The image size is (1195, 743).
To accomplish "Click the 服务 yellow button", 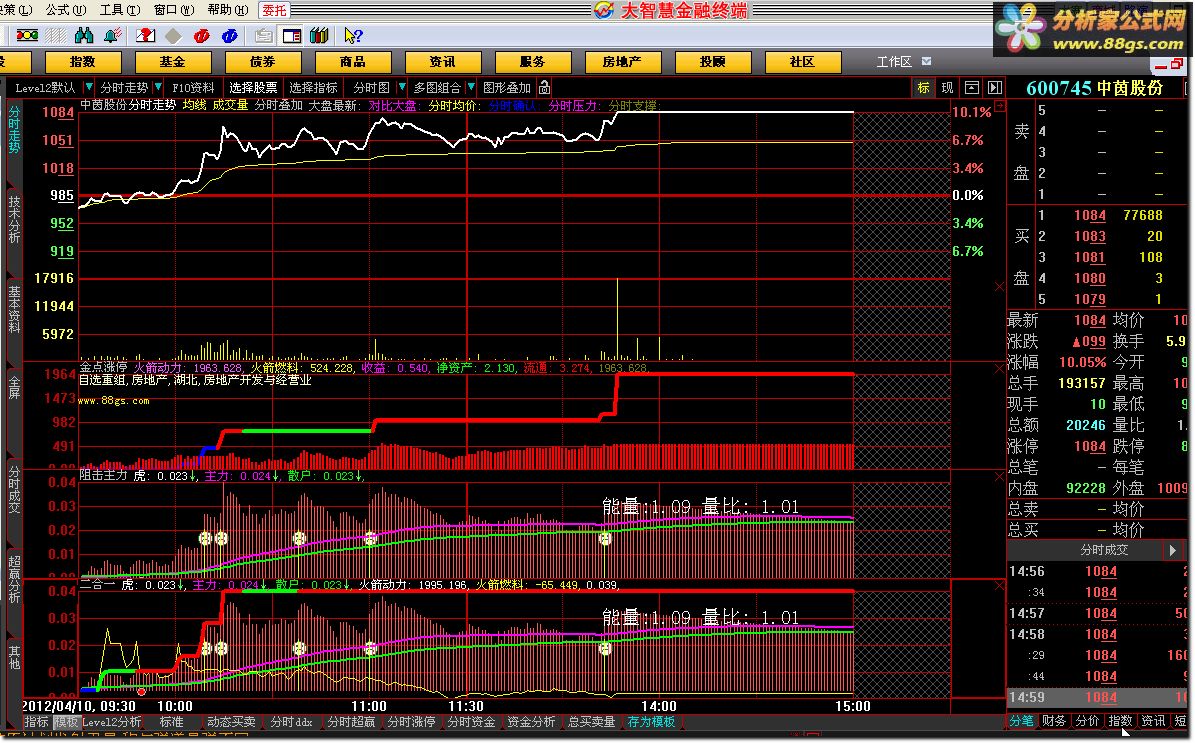I will click(533, 62).
